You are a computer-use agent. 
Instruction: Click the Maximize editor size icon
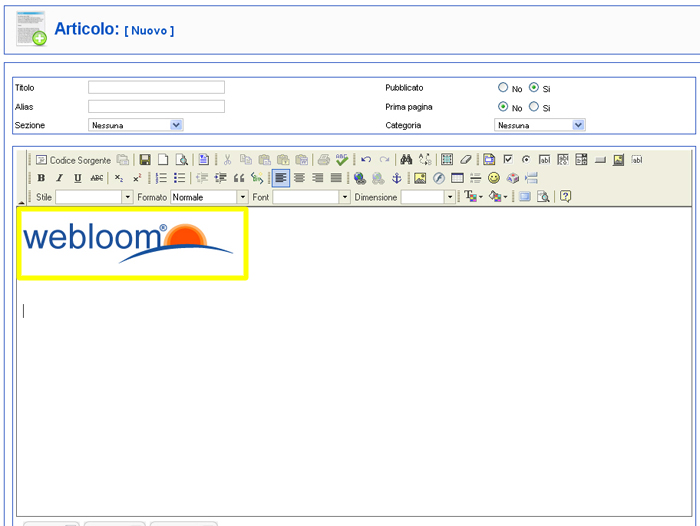tap(525, 196)
